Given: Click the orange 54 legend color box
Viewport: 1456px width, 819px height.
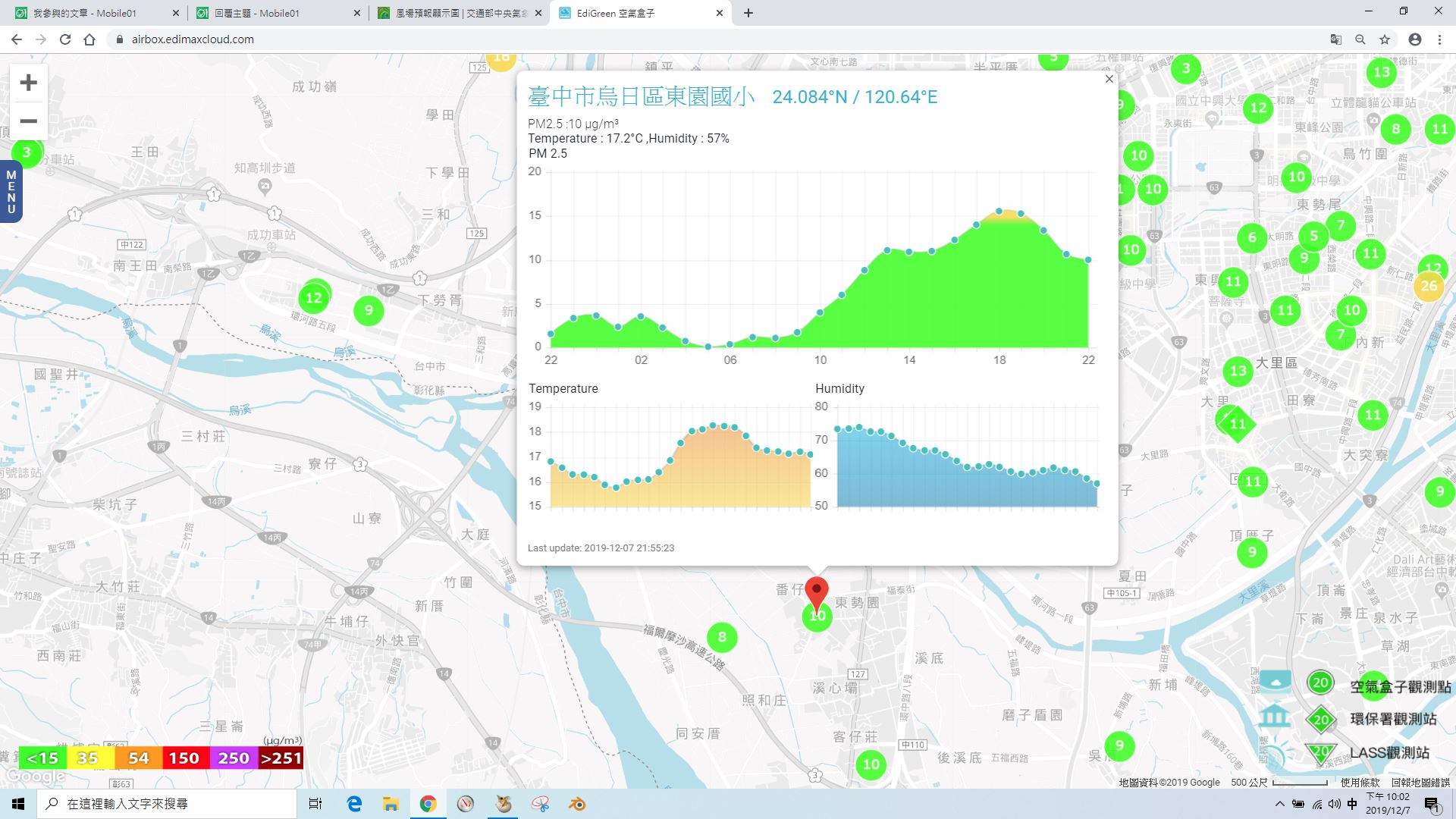Looking at the screenshot, I should click(x=137, y=758).
